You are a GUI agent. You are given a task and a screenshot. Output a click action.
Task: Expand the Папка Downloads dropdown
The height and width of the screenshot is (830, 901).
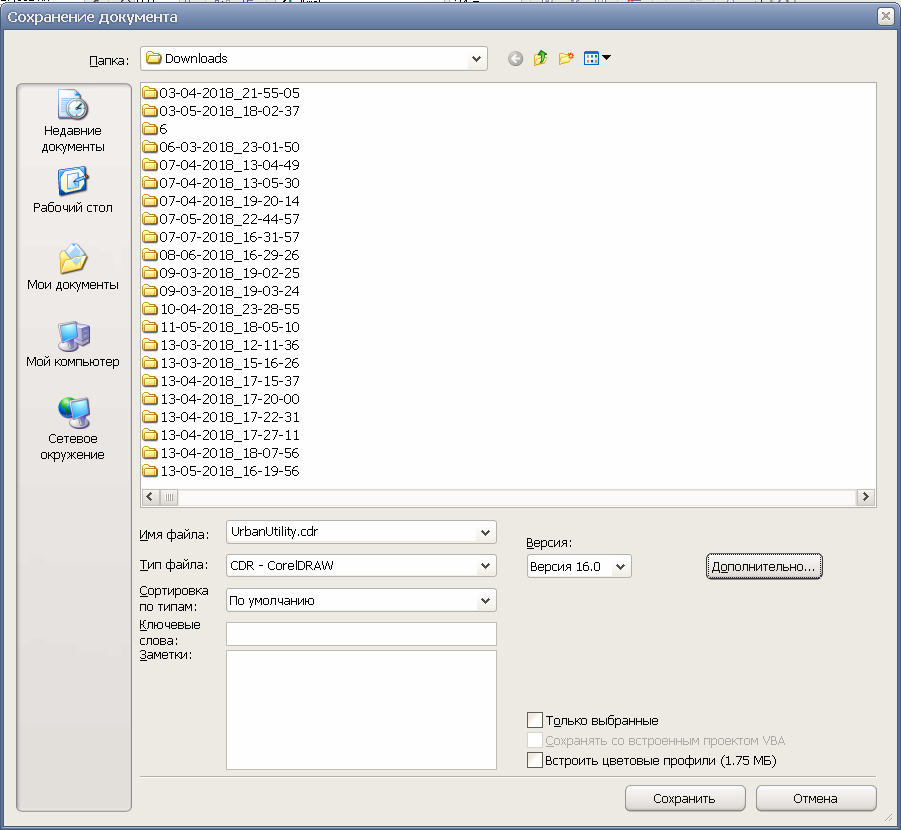coord(476,59)
